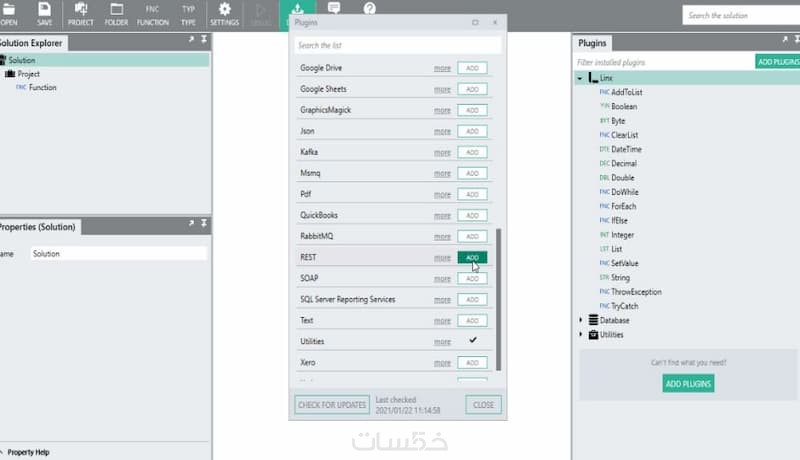The width and height of the screenshot is (800, 460).
Task: Open the more link for Google Drive
Action: click(442, 68)
